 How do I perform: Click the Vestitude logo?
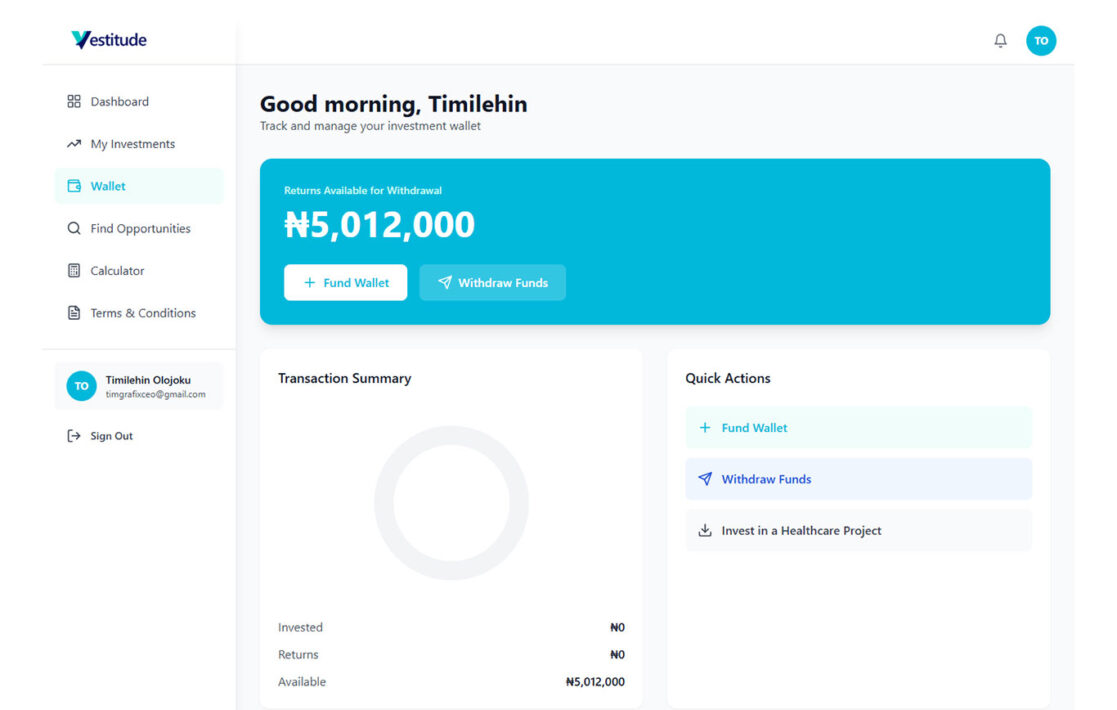click(106, 39)
